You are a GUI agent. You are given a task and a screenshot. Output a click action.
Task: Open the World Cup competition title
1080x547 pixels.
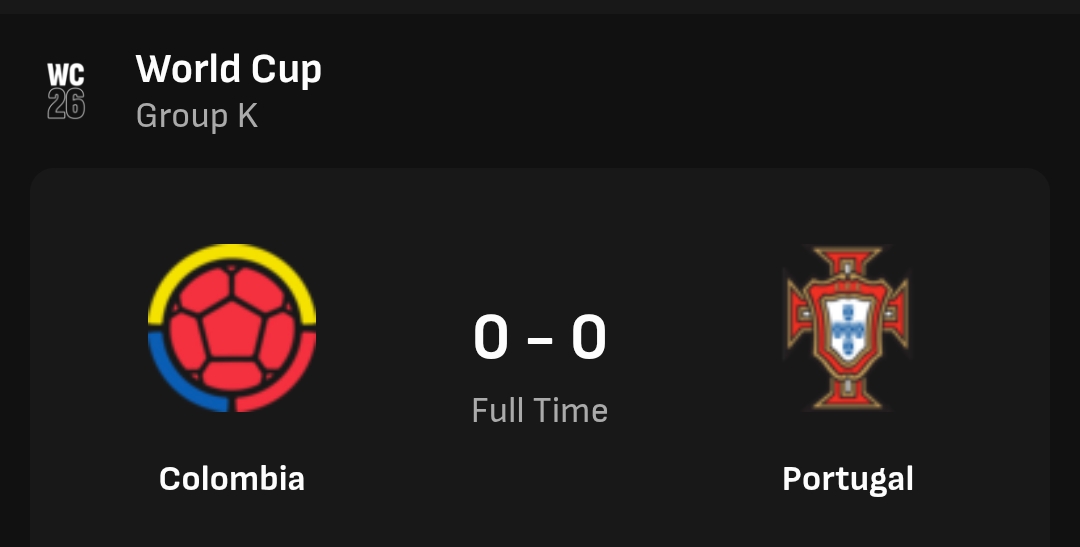[229, 69]
